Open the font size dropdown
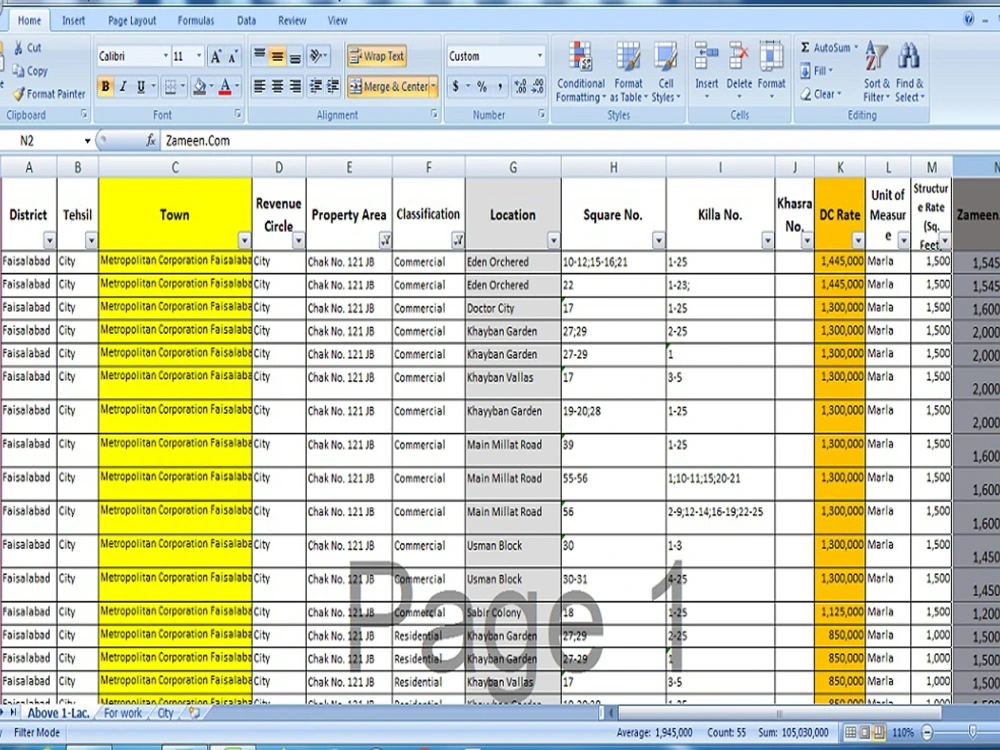 (x=199, y=56)
